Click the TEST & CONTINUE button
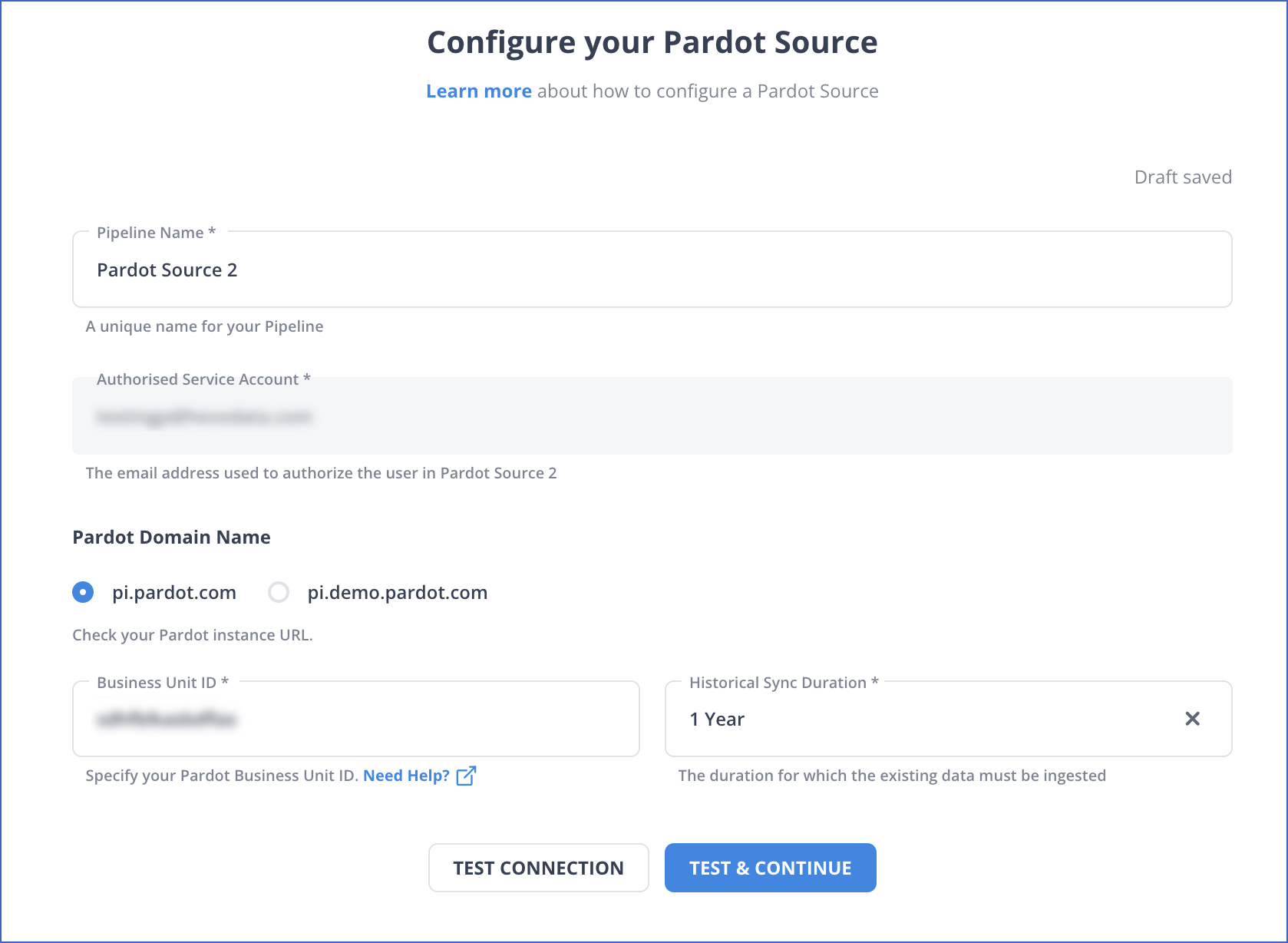 click(770, 868)
